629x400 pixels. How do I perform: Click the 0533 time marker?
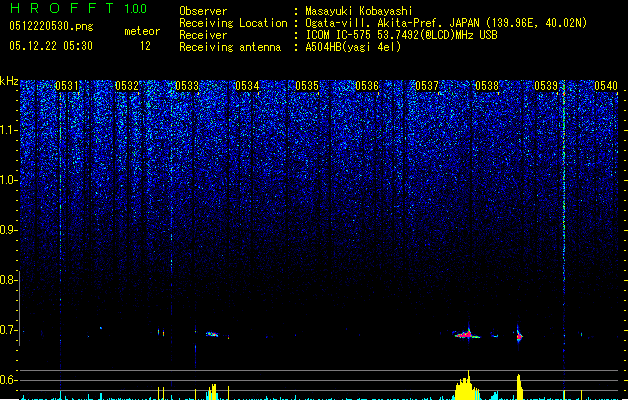coord(187,86)
